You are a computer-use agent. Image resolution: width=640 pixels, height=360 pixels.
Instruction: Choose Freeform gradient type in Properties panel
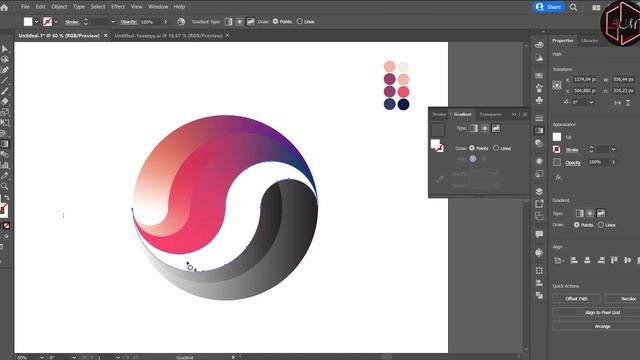[601, 213]
